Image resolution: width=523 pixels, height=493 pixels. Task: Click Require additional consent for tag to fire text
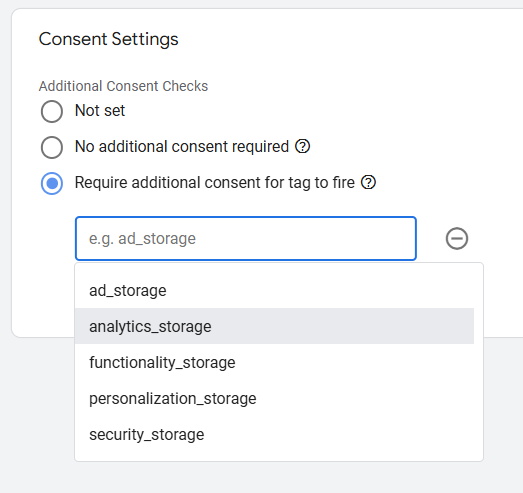[x=214, y=182]
